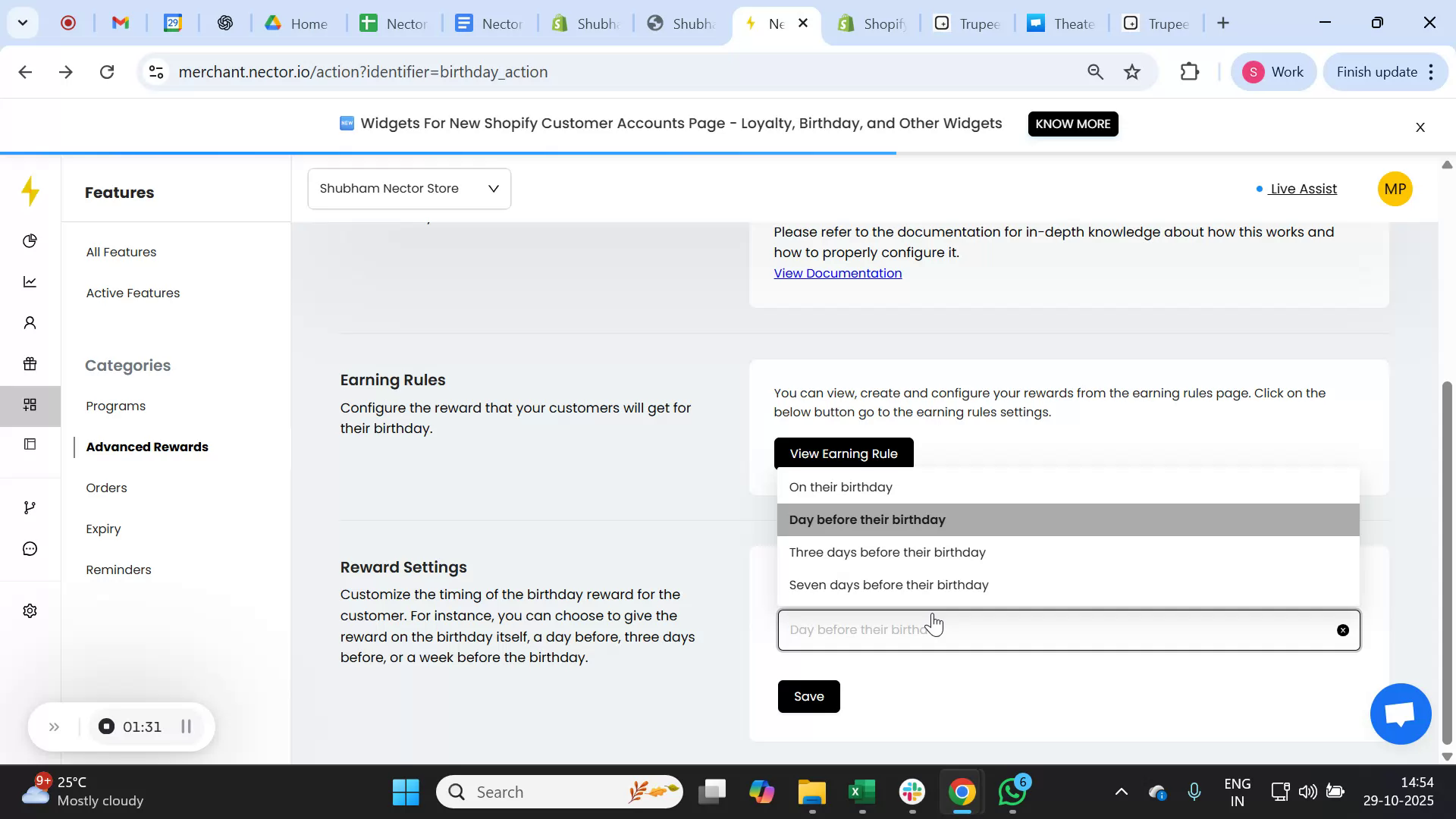1456x819 pixels.
Task: Select 'Three days before their birthday' option
Action: tap(887, 552)
